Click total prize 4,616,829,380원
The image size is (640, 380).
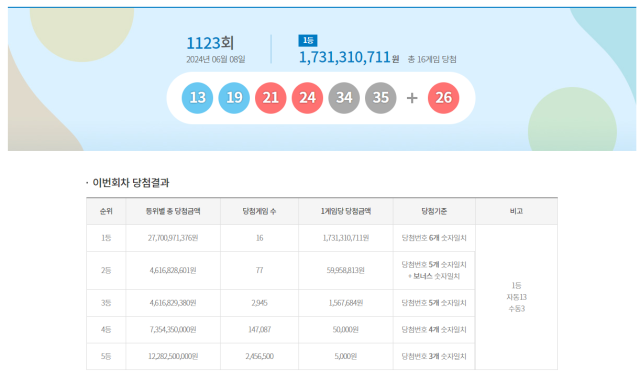(x=173, y=303)
